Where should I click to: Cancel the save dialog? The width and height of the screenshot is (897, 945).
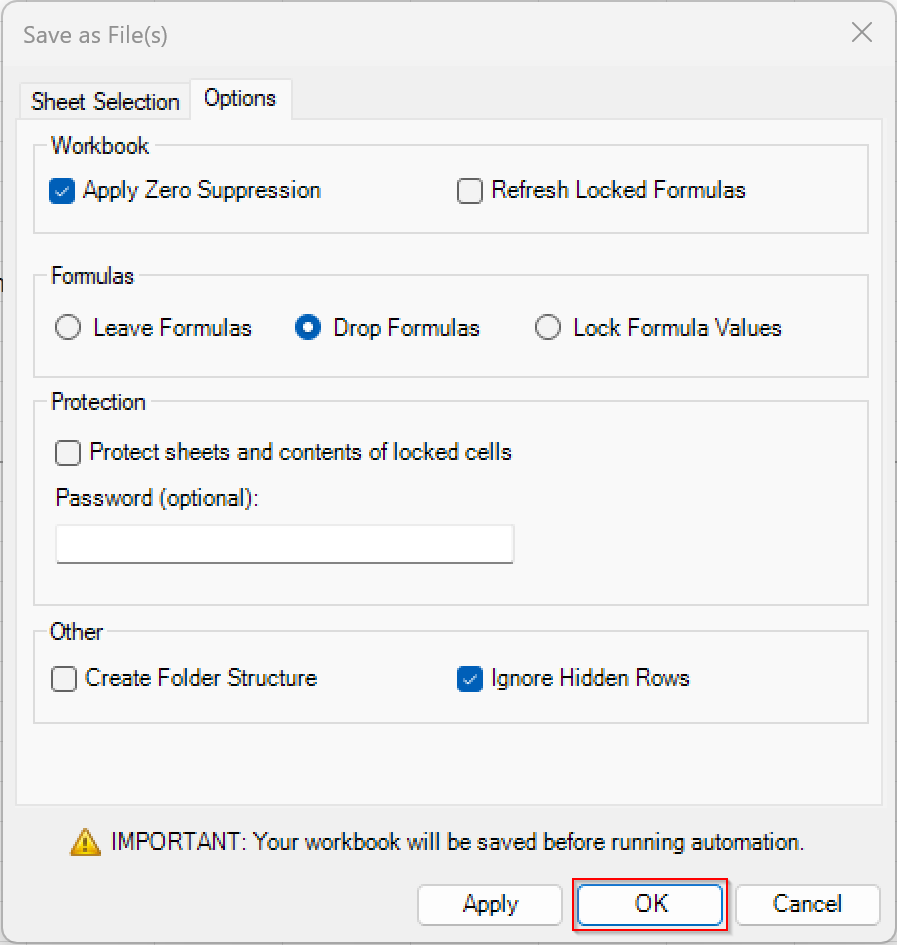tap(807, 904)
